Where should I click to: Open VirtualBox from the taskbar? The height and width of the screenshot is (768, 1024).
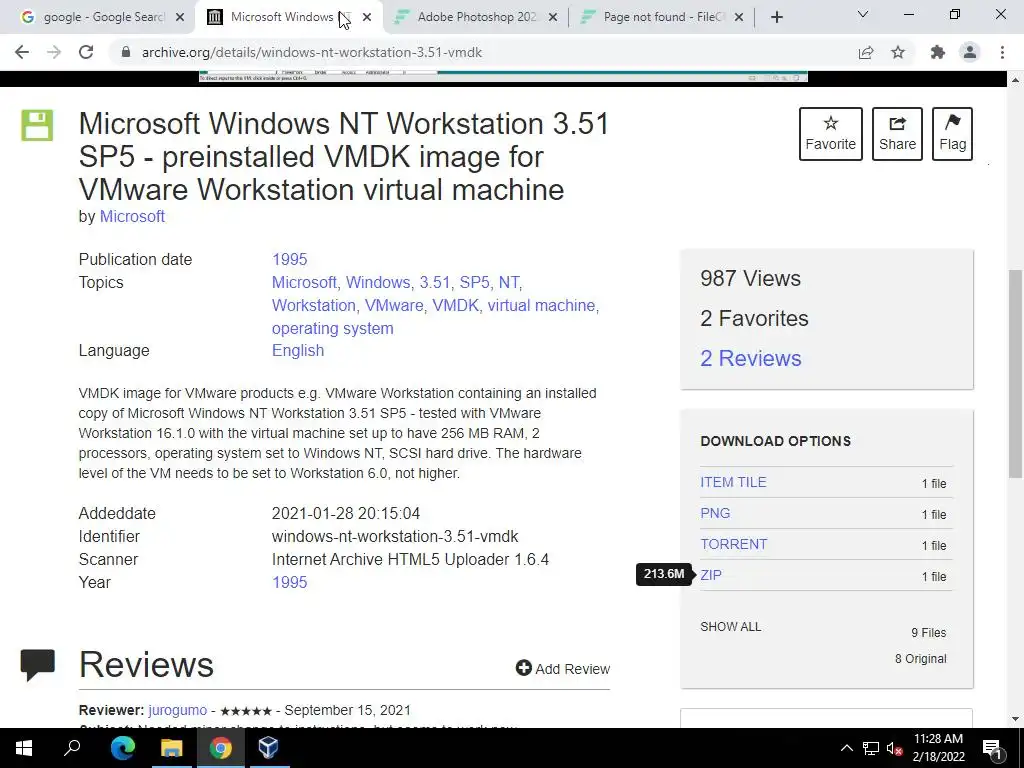pos(268,748)
